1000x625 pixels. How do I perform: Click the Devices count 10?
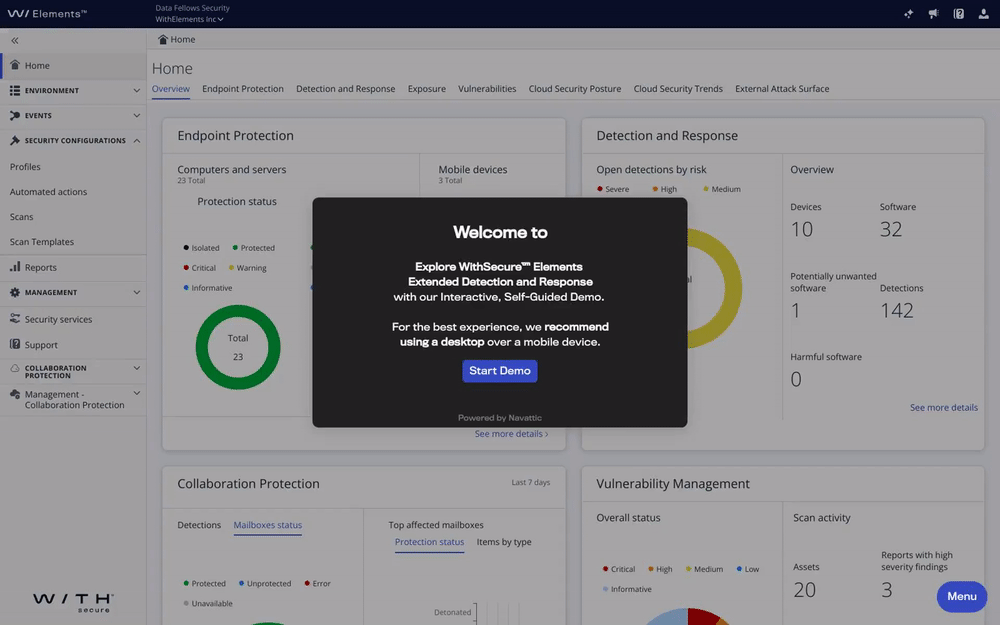point(802,230)
